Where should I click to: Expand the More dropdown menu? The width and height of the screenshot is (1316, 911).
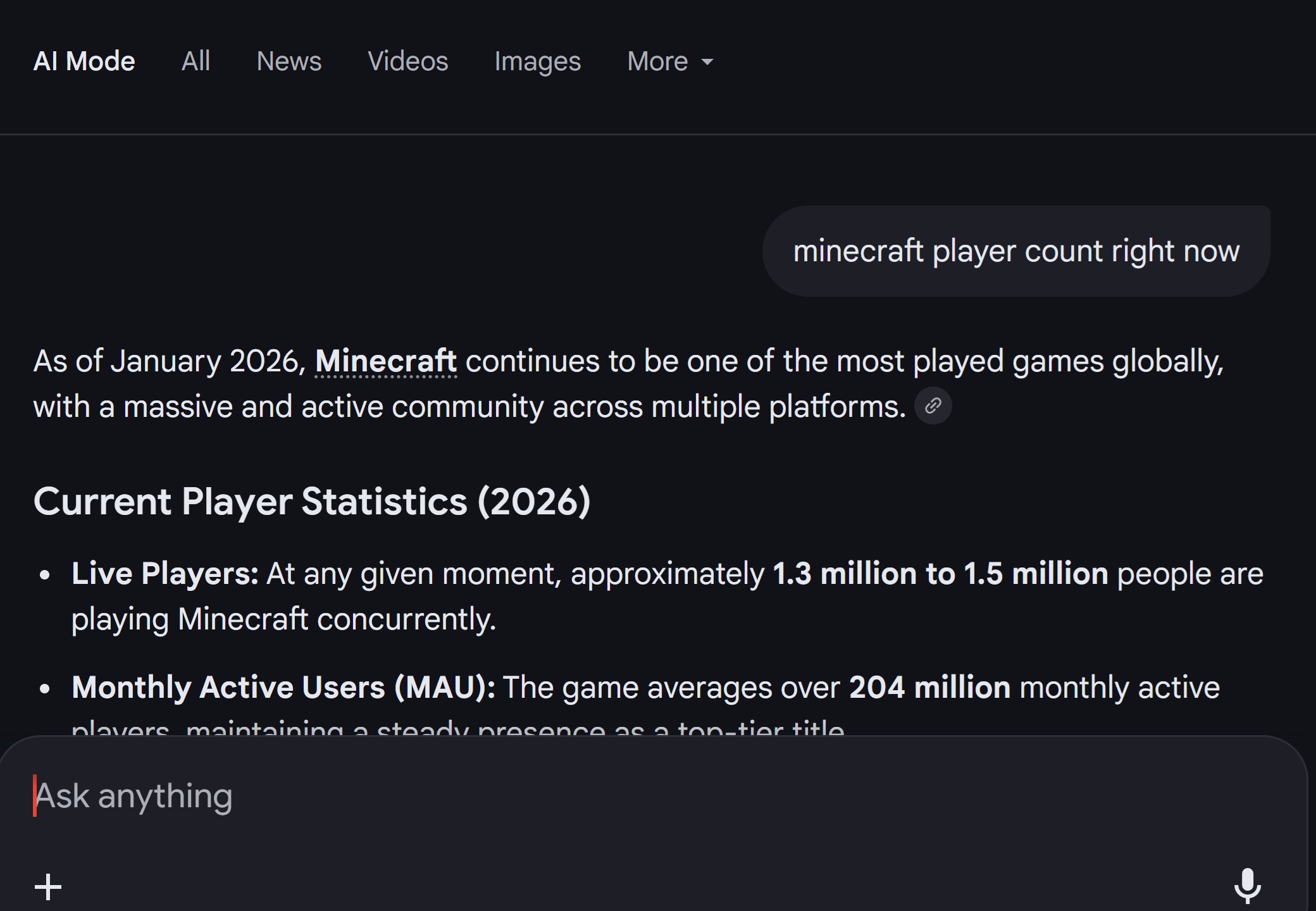(658, 61)
